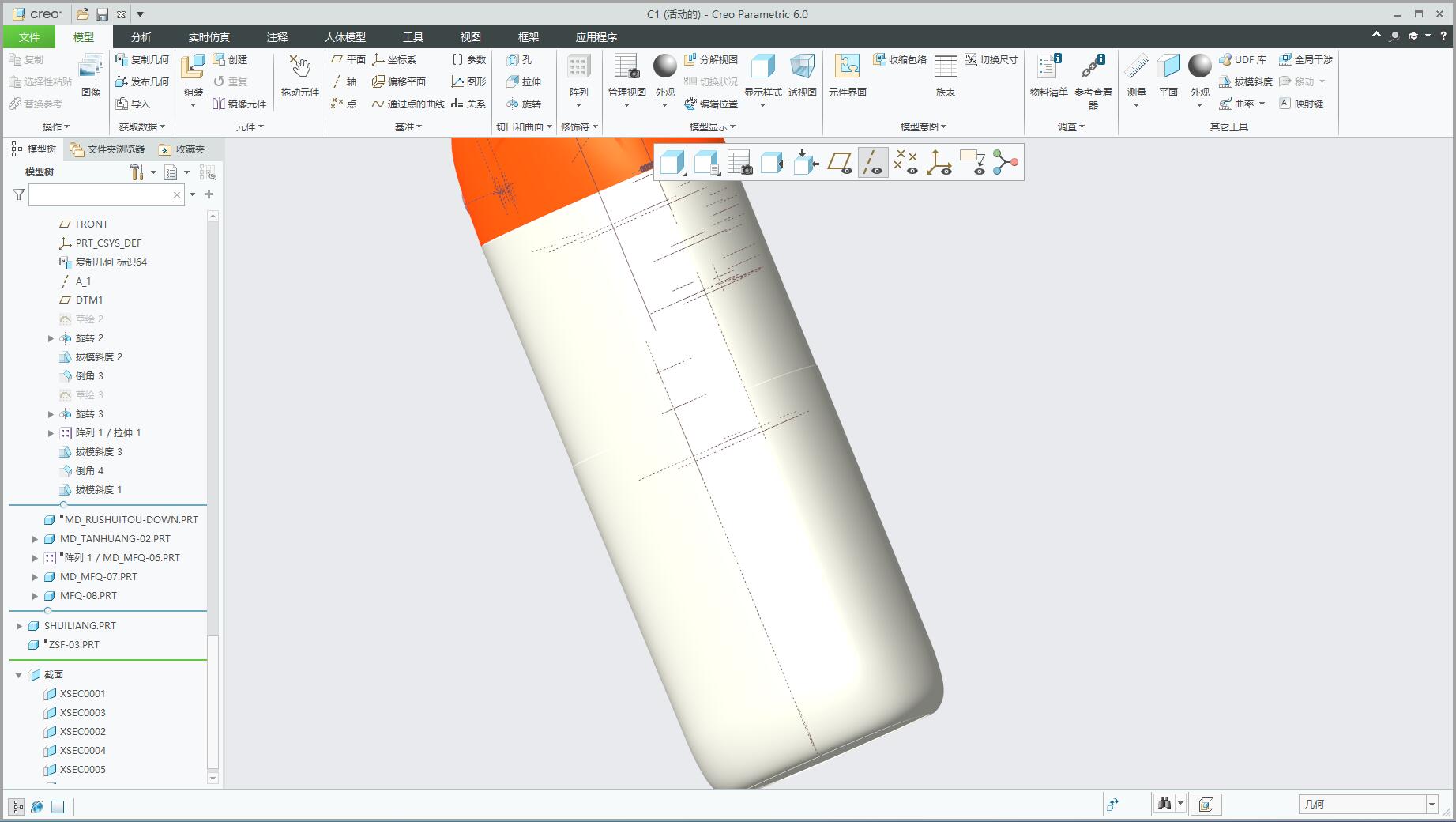Image resolution: width=1456 pixels, height=822 pixels.
Task: Open the Extrude (拉伸) tool
Action: tap(524, 82)
